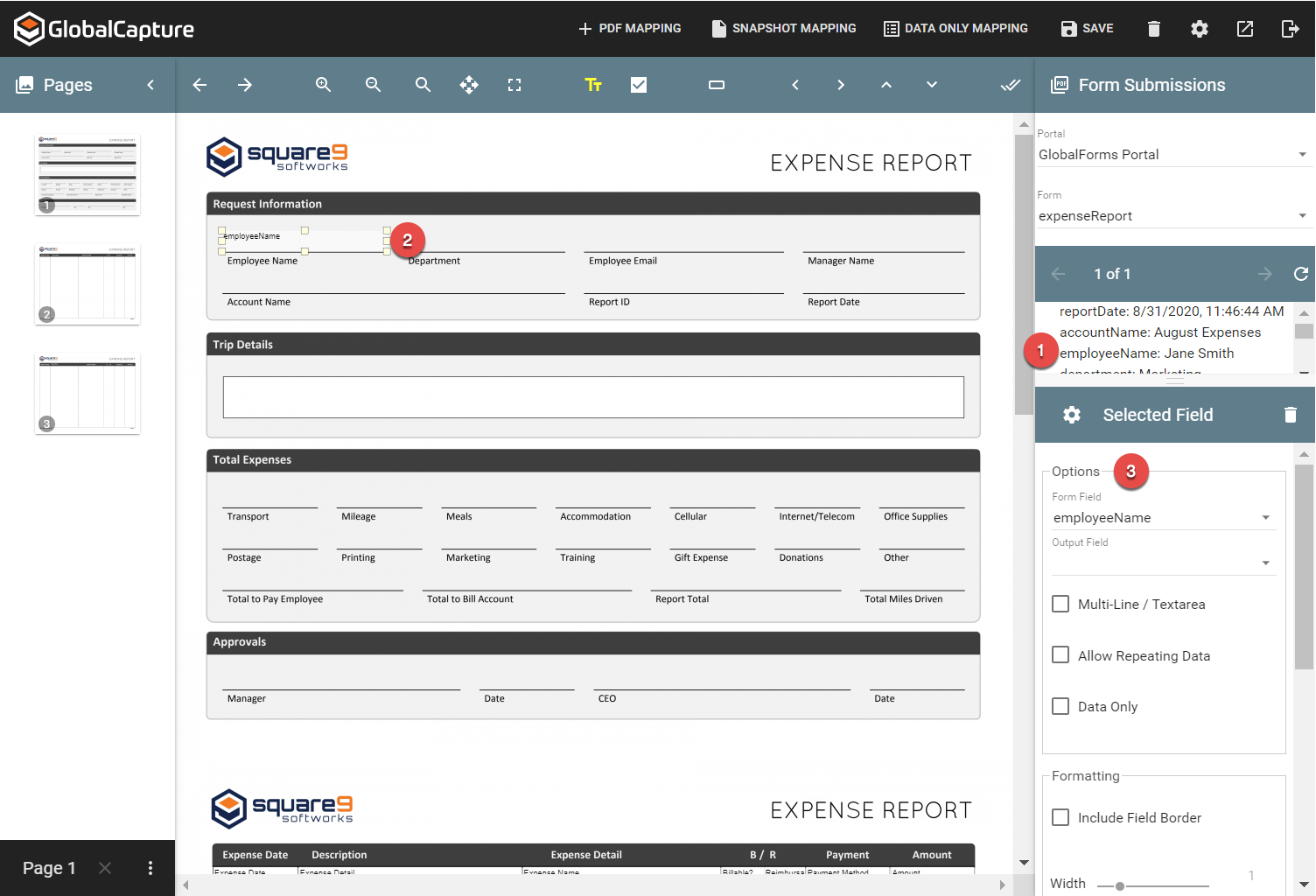Open the Portal dropdown
Image resolution: width=1316 pixels, height=896 pixels.
pyautogui.click(x=1172, y=155)
